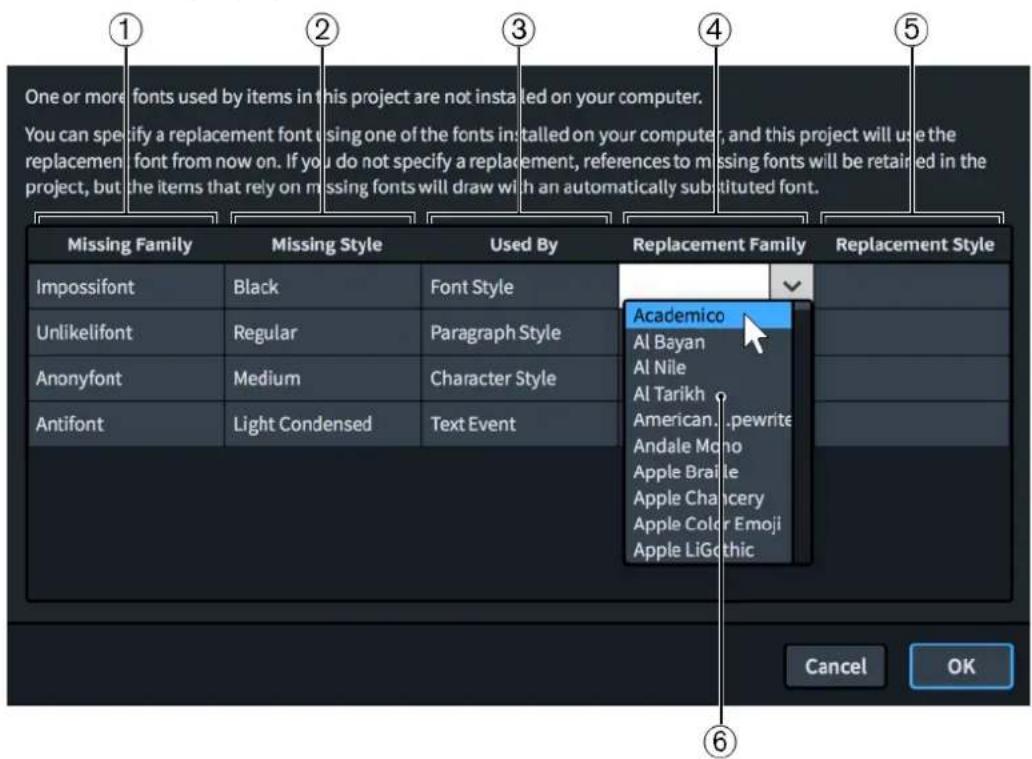Click the Paragraph Style used-by cell
Viewport: 1032px width, 759px height.
pyautogui.click(x=519, y=332)
